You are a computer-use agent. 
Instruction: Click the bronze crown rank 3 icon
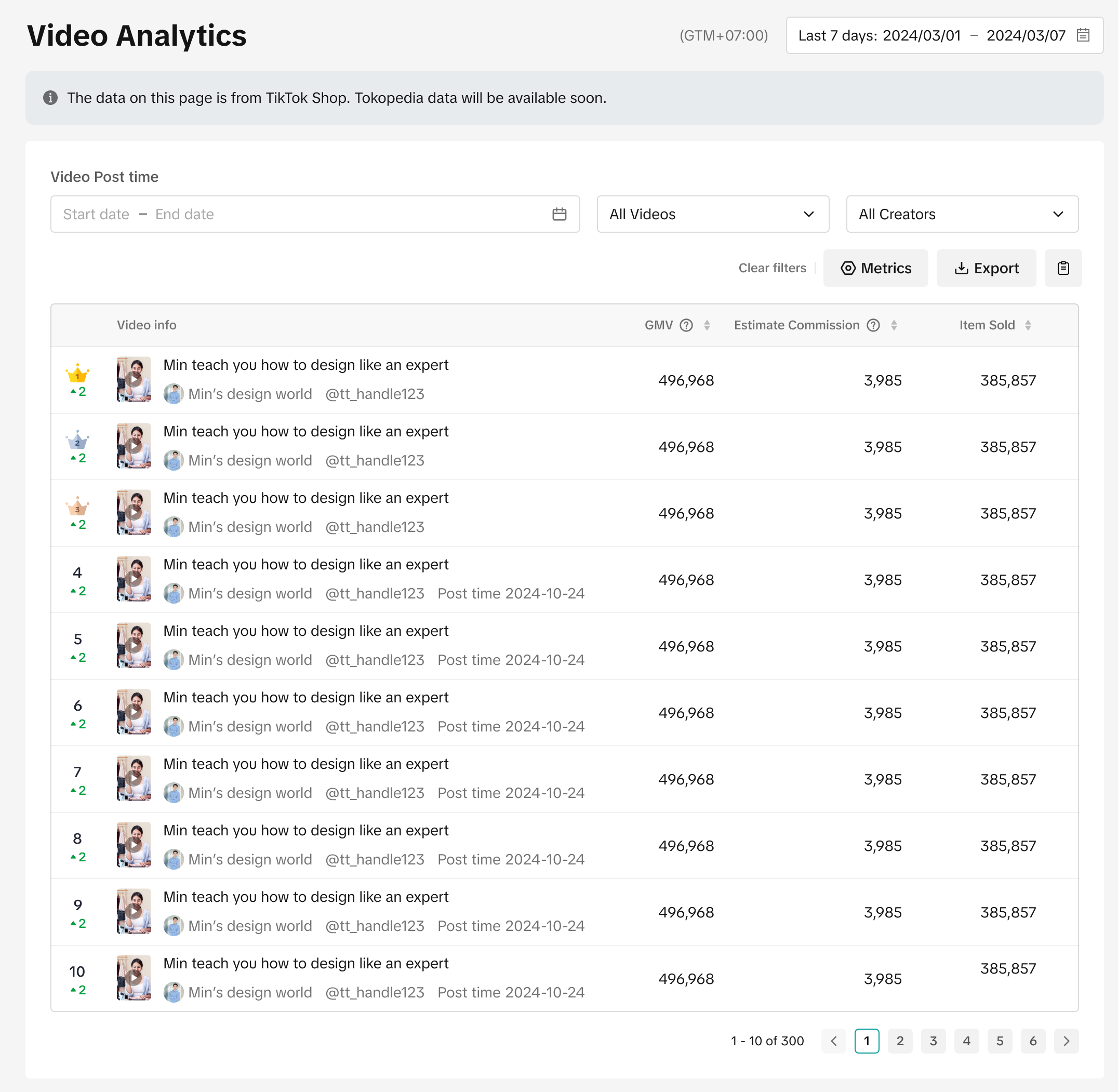click(77, 508)
